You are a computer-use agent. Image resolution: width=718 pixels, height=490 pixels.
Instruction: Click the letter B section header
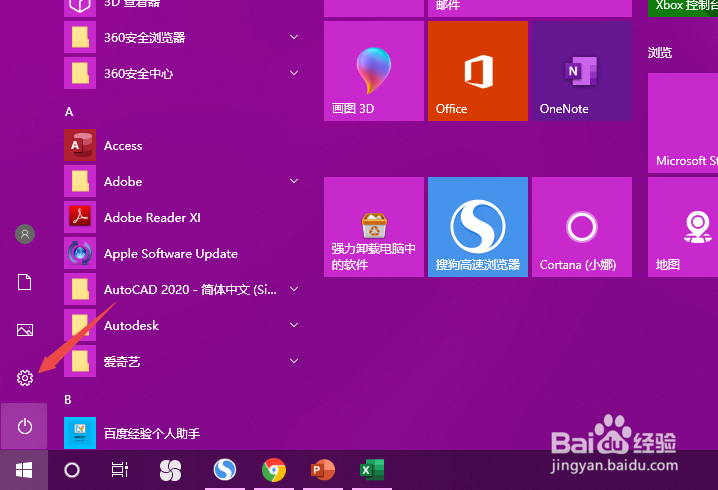click(68, 400)
